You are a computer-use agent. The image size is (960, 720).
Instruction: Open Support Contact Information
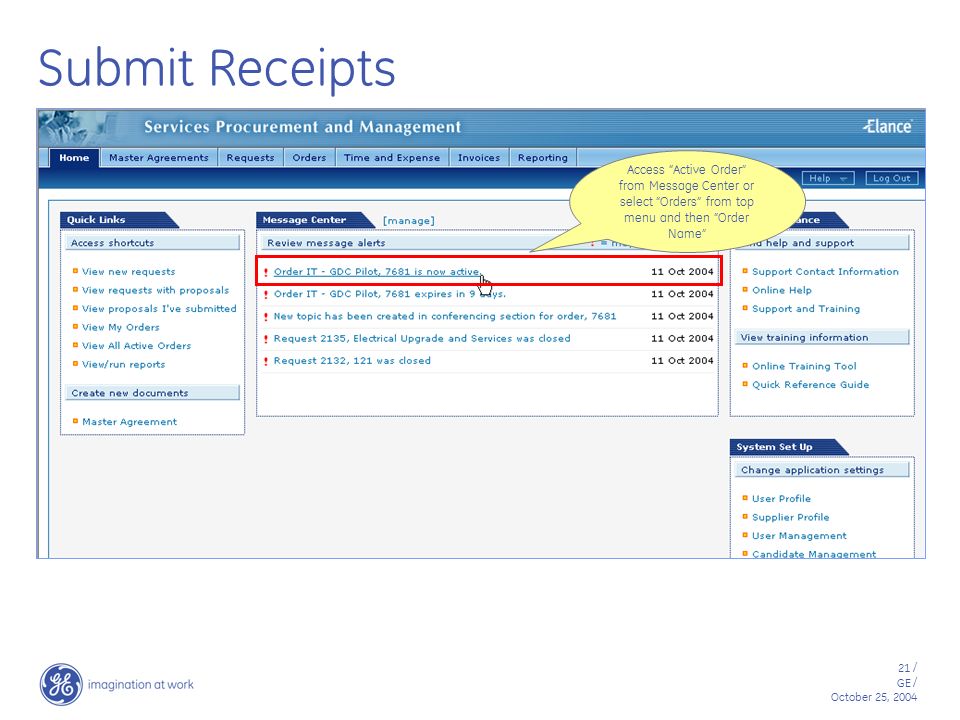[825, 272]
